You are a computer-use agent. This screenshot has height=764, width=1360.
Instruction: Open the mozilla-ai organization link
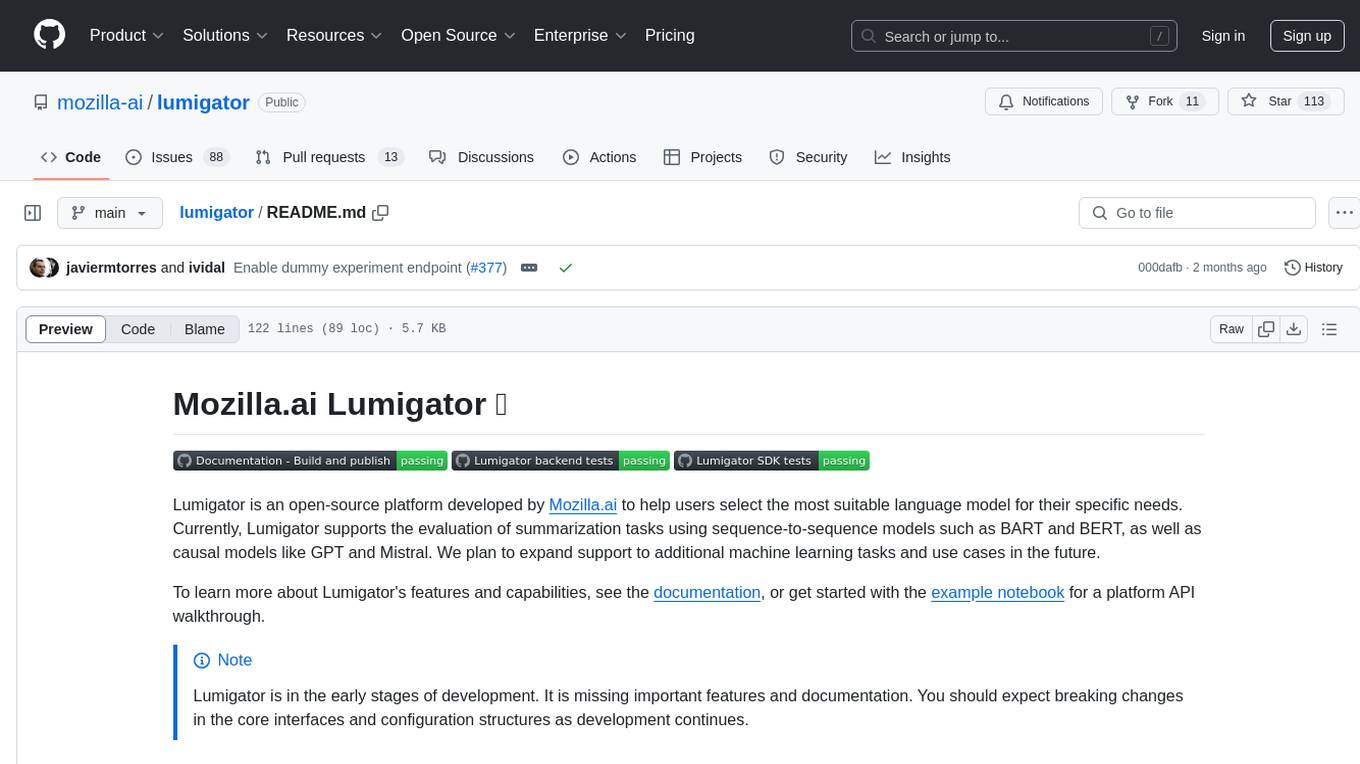point(100,102)
